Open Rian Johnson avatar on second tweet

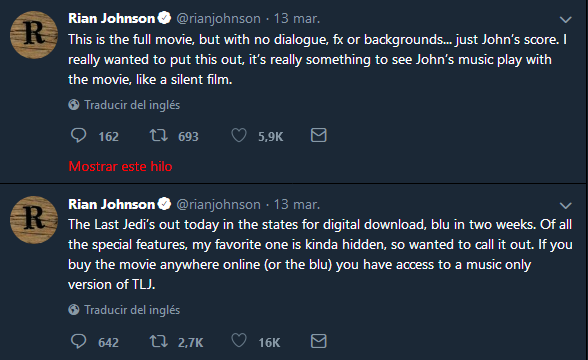tap(34, 220)
